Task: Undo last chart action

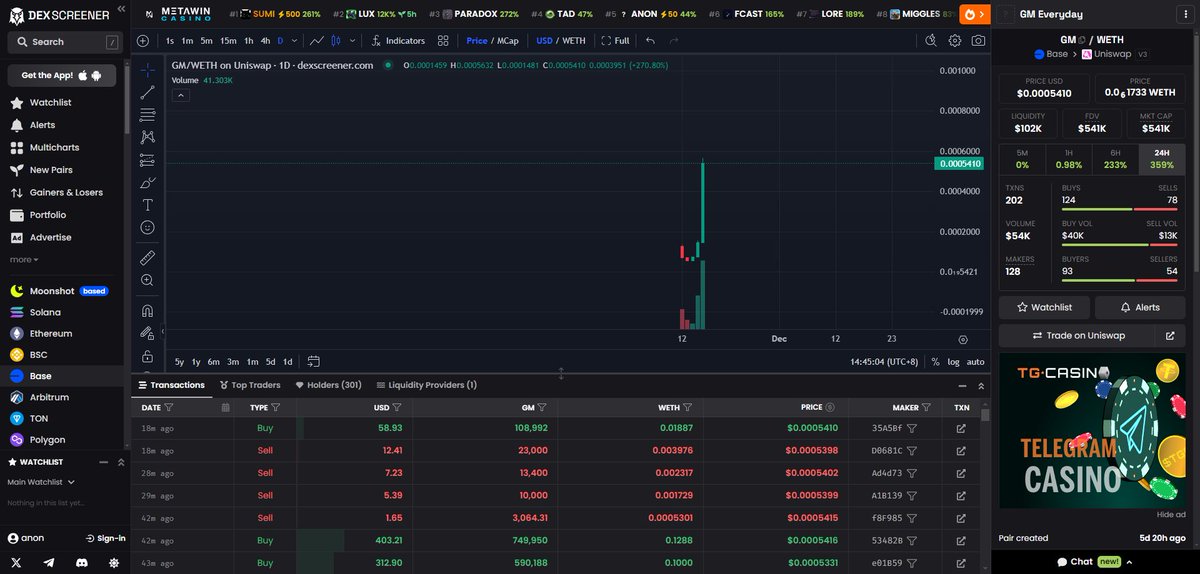Action: point(651,41)
